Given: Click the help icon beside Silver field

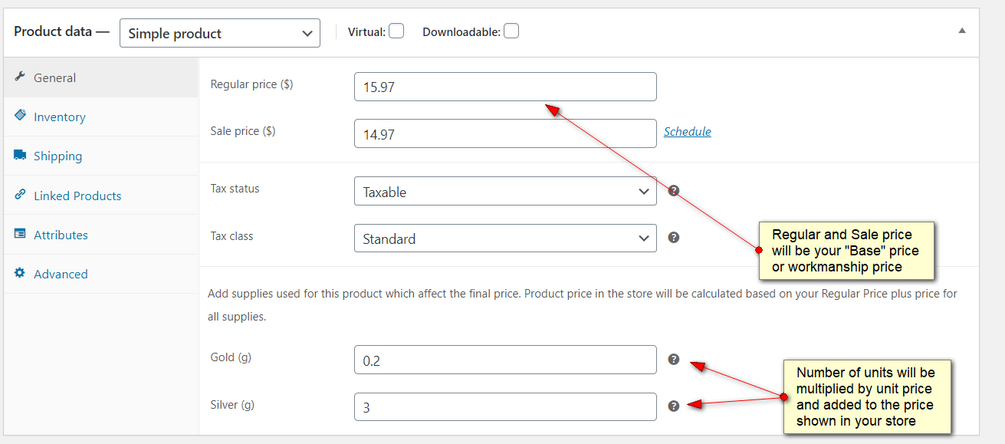Looking at the screenshot, I should (674, 406).
